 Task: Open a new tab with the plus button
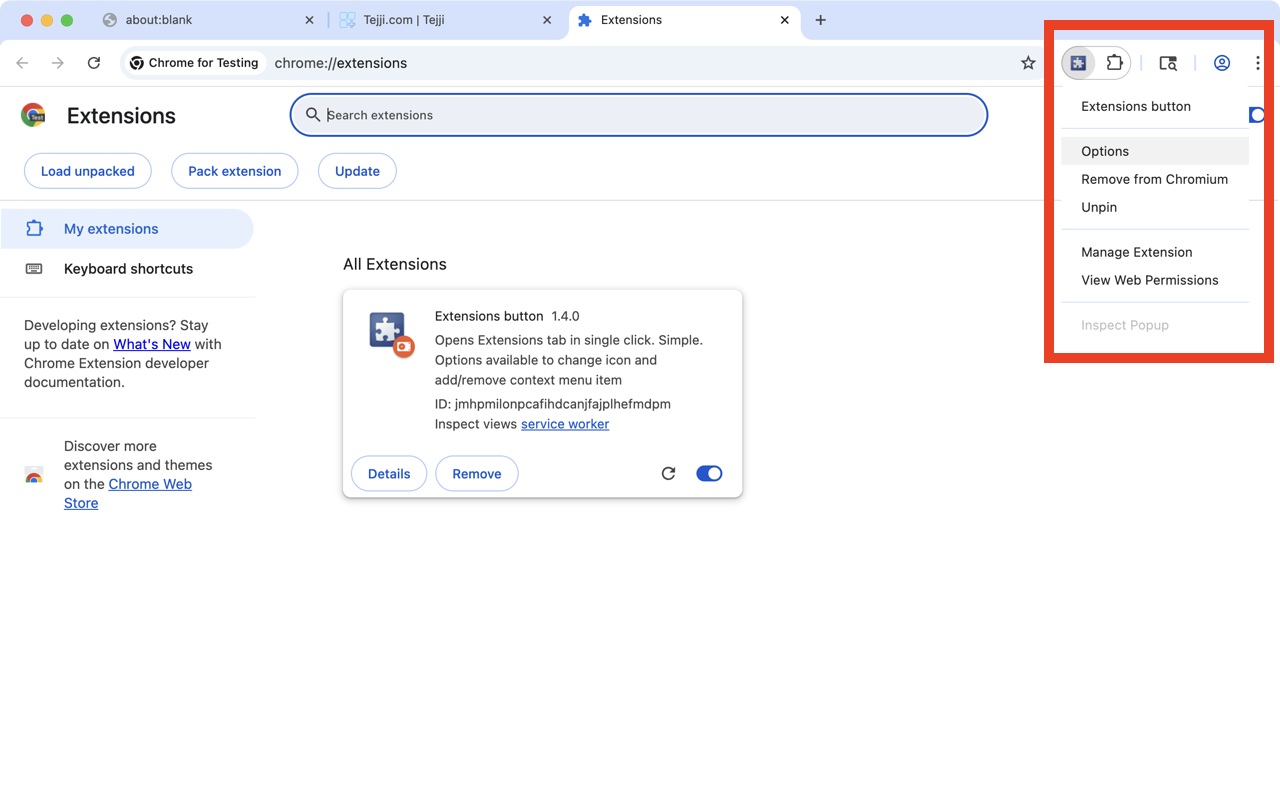[820, 20]
